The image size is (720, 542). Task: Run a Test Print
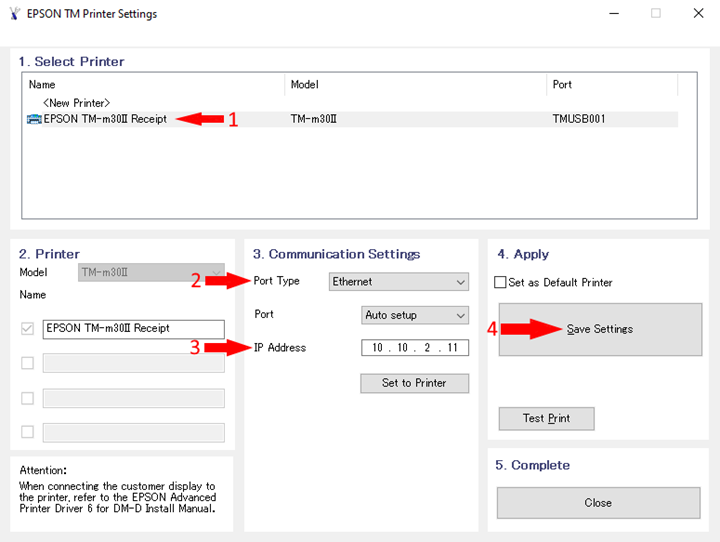coord(546,418)
